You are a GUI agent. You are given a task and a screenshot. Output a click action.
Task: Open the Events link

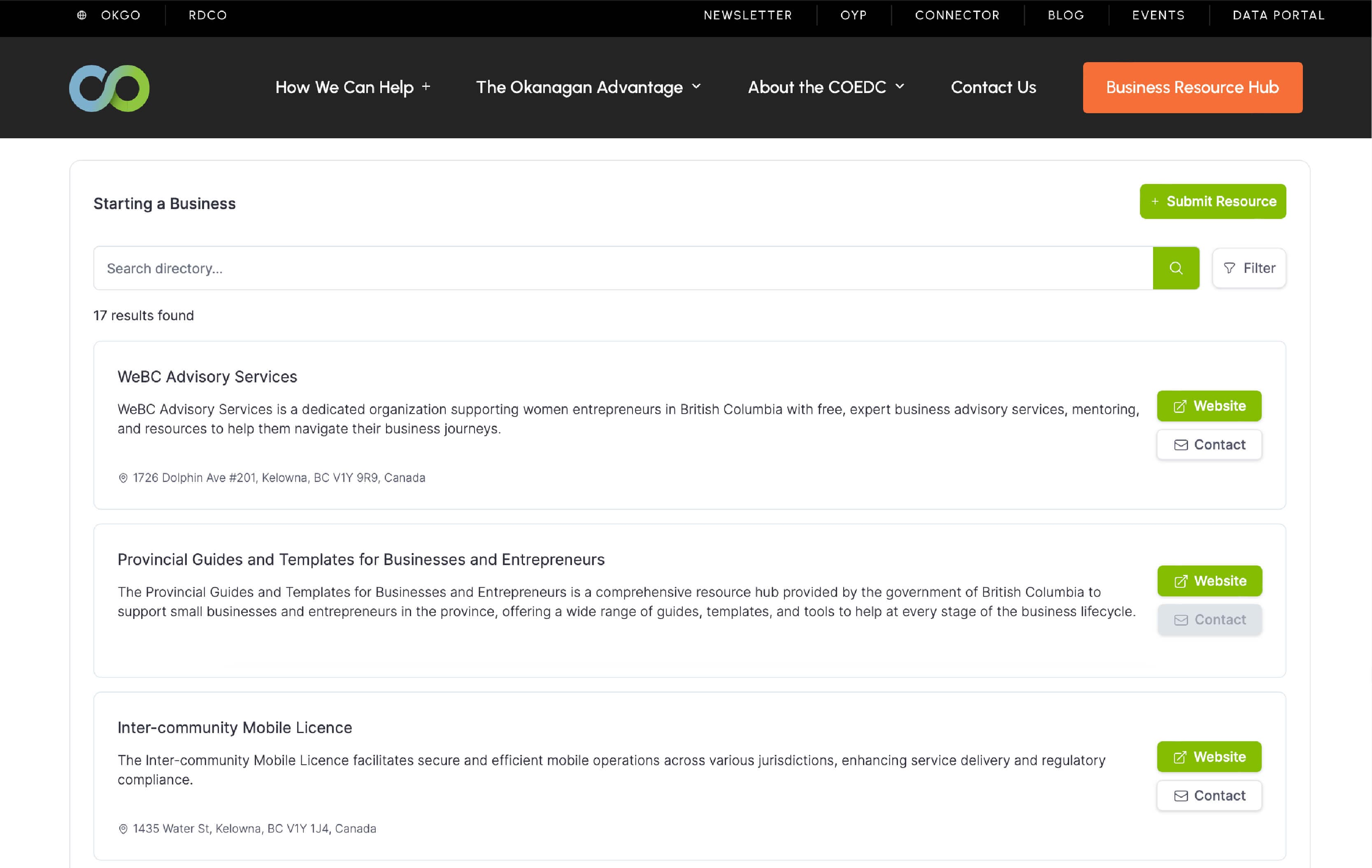[x=1158, y=15]
